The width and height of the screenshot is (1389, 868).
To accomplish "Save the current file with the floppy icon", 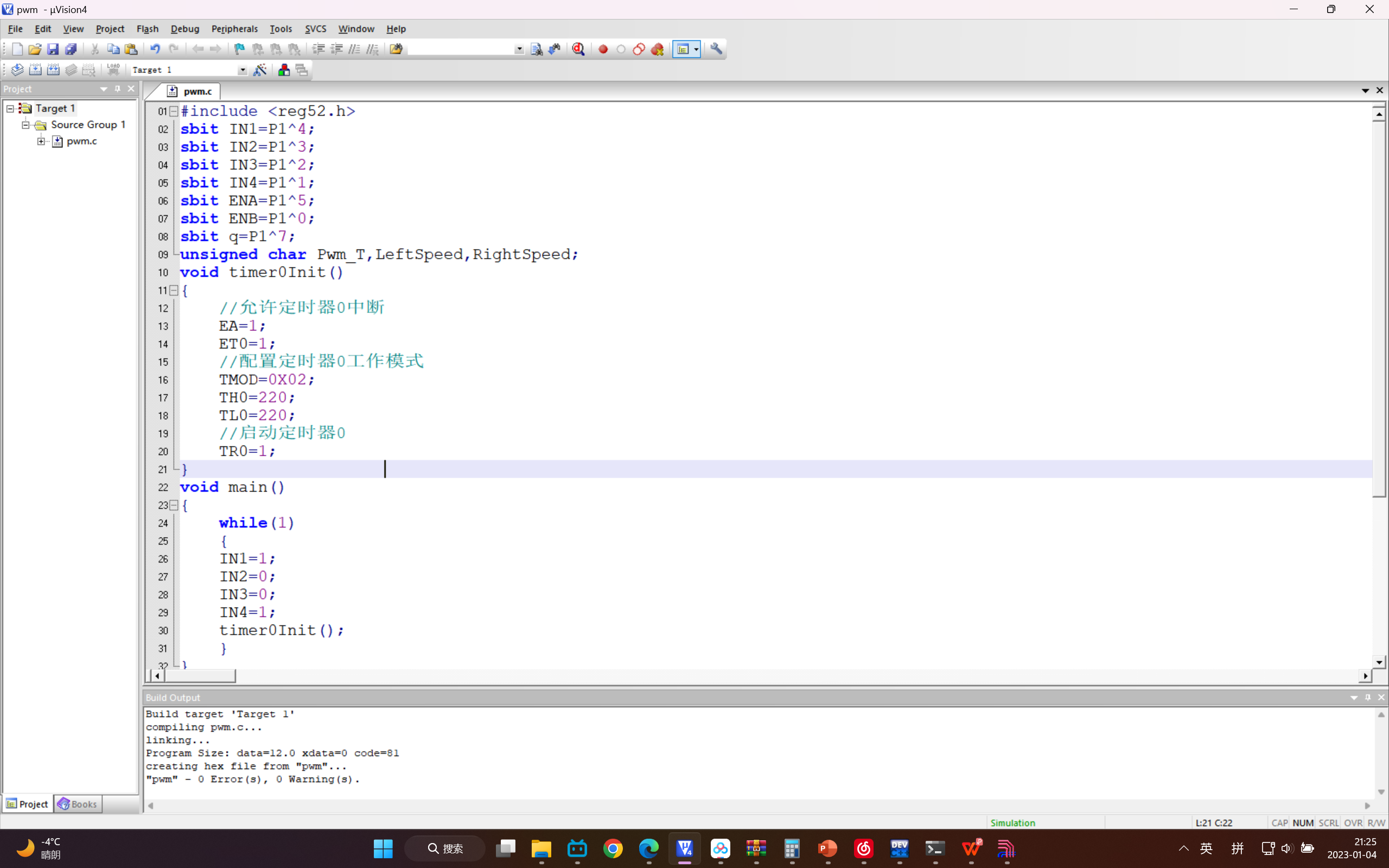I will [53, 49].
